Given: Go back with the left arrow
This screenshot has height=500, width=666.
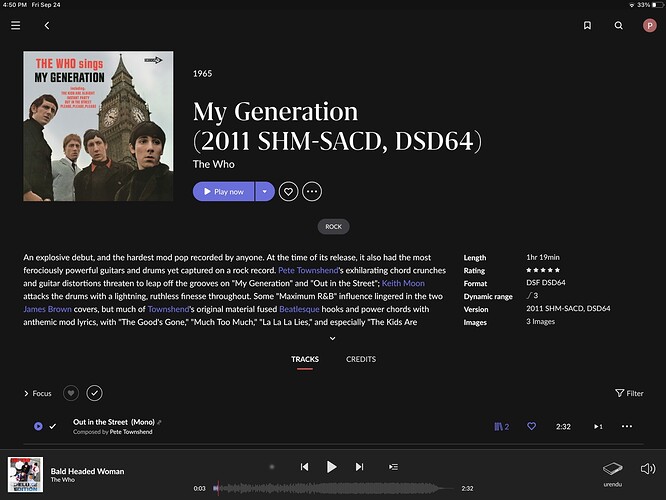Looking at the screenshot, I should 47,25.
